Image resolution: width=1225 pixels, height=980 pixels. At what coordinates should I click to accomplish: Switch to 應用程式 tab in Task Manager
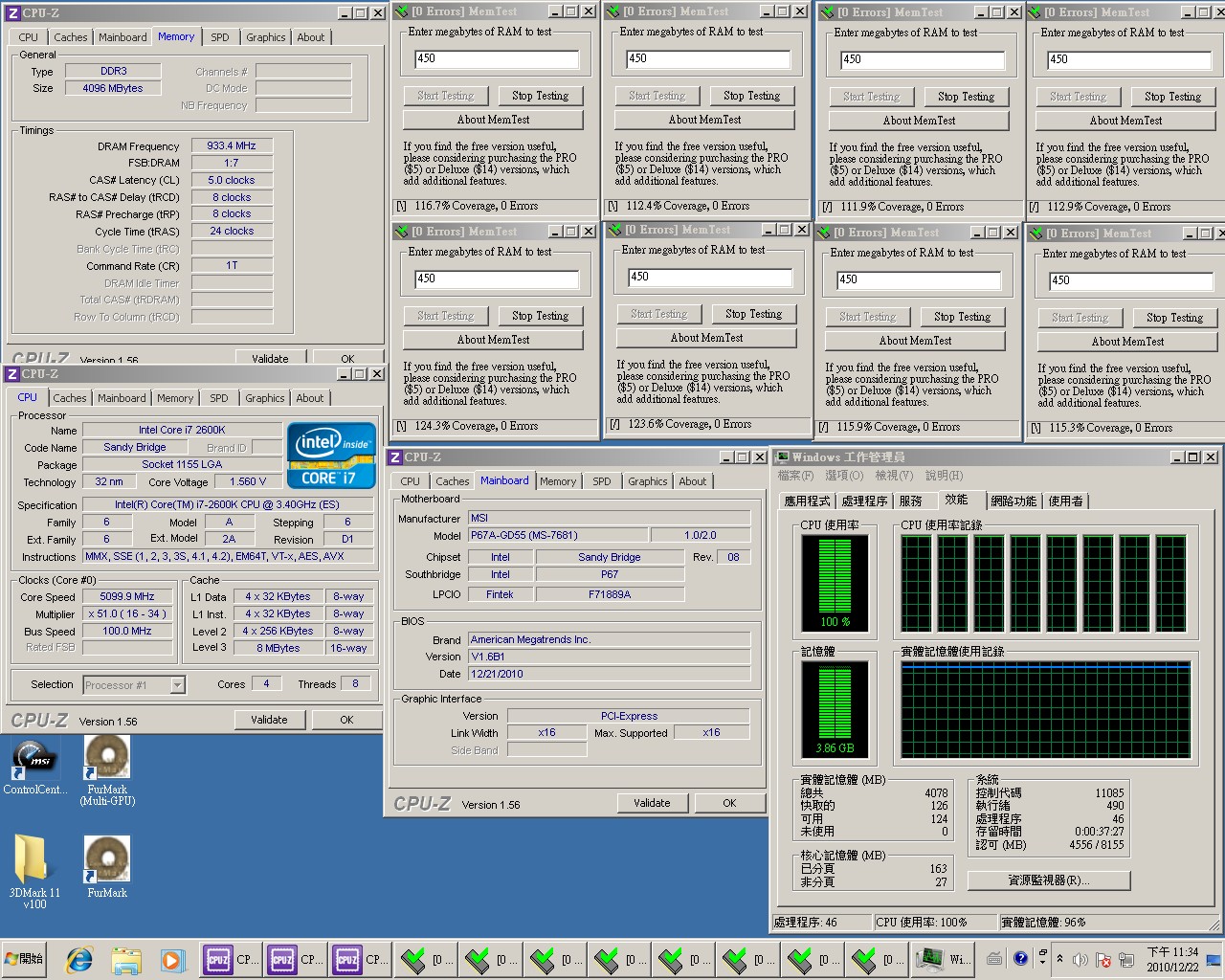click(x=807, y=501)
